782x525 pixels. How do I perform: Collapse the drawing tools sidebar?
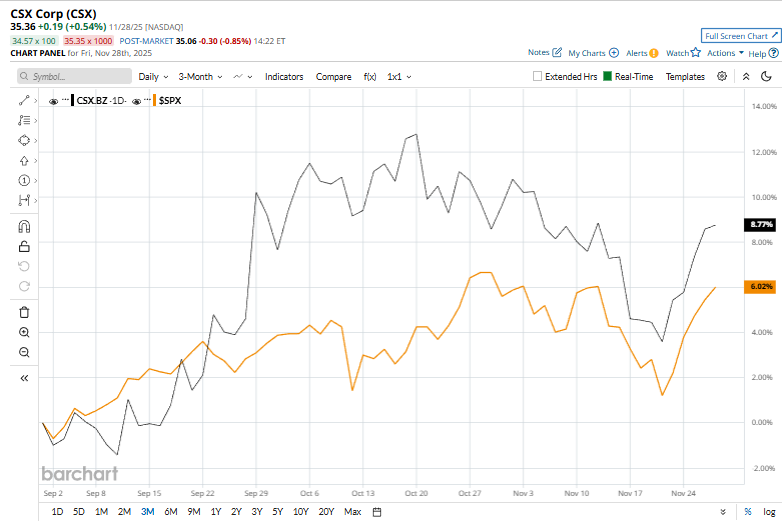point(24,378)
